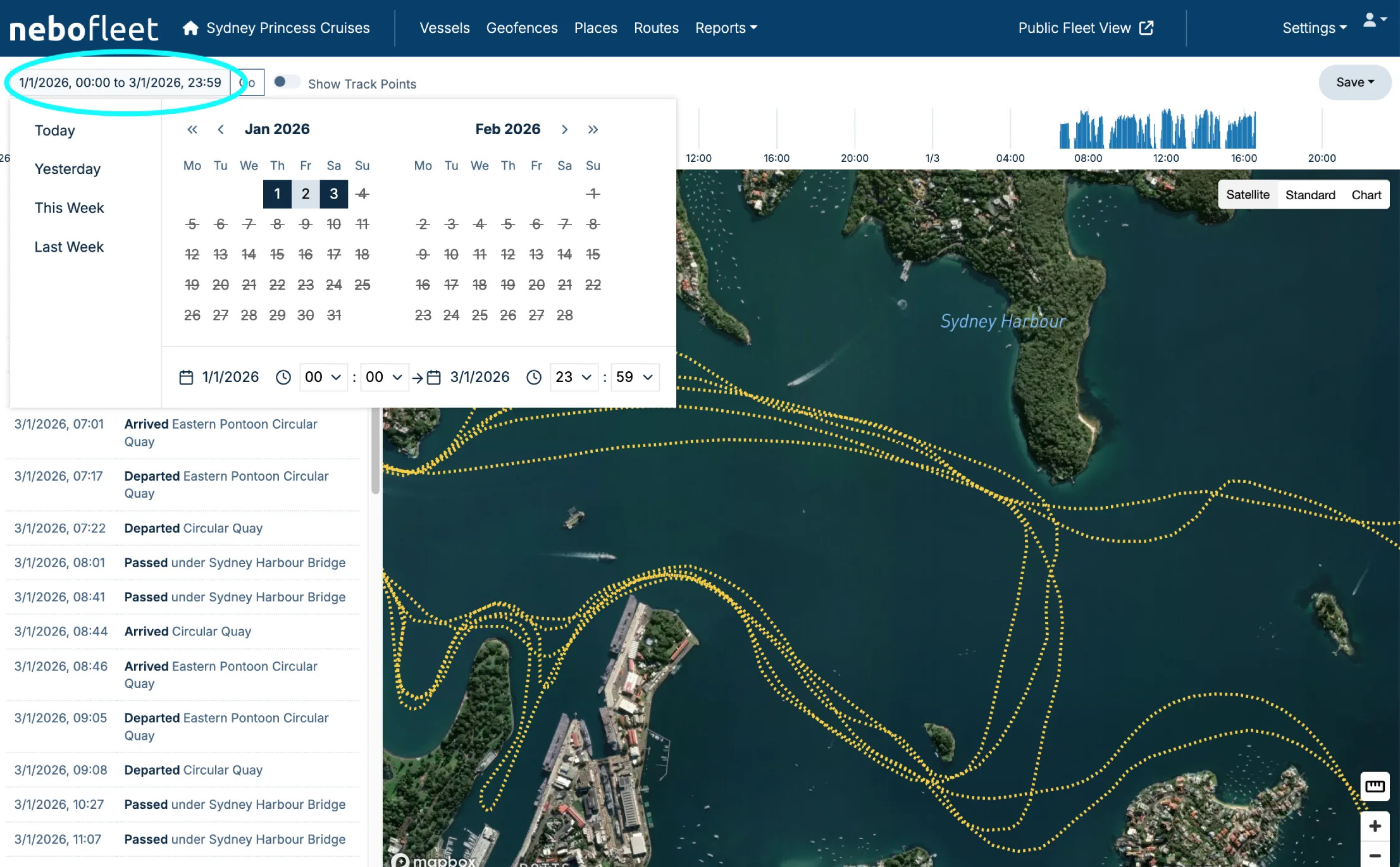Switch the map to Chart view

pos(1366,195)
